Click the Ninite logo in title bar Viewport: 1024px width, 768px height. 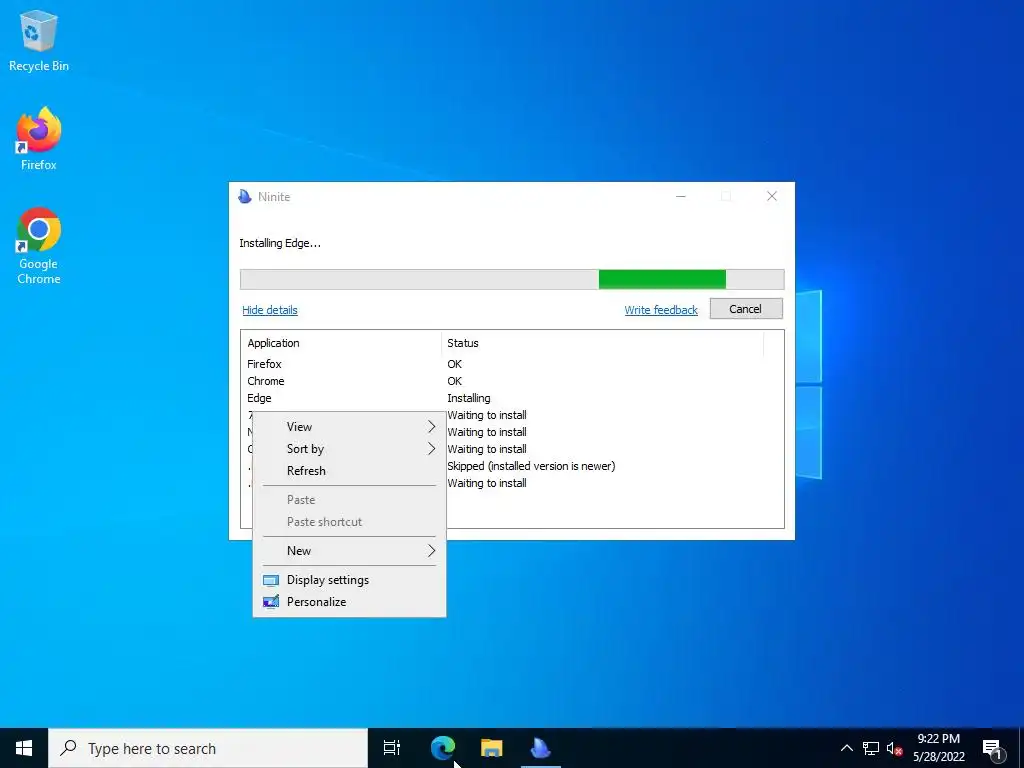point(245,197)
